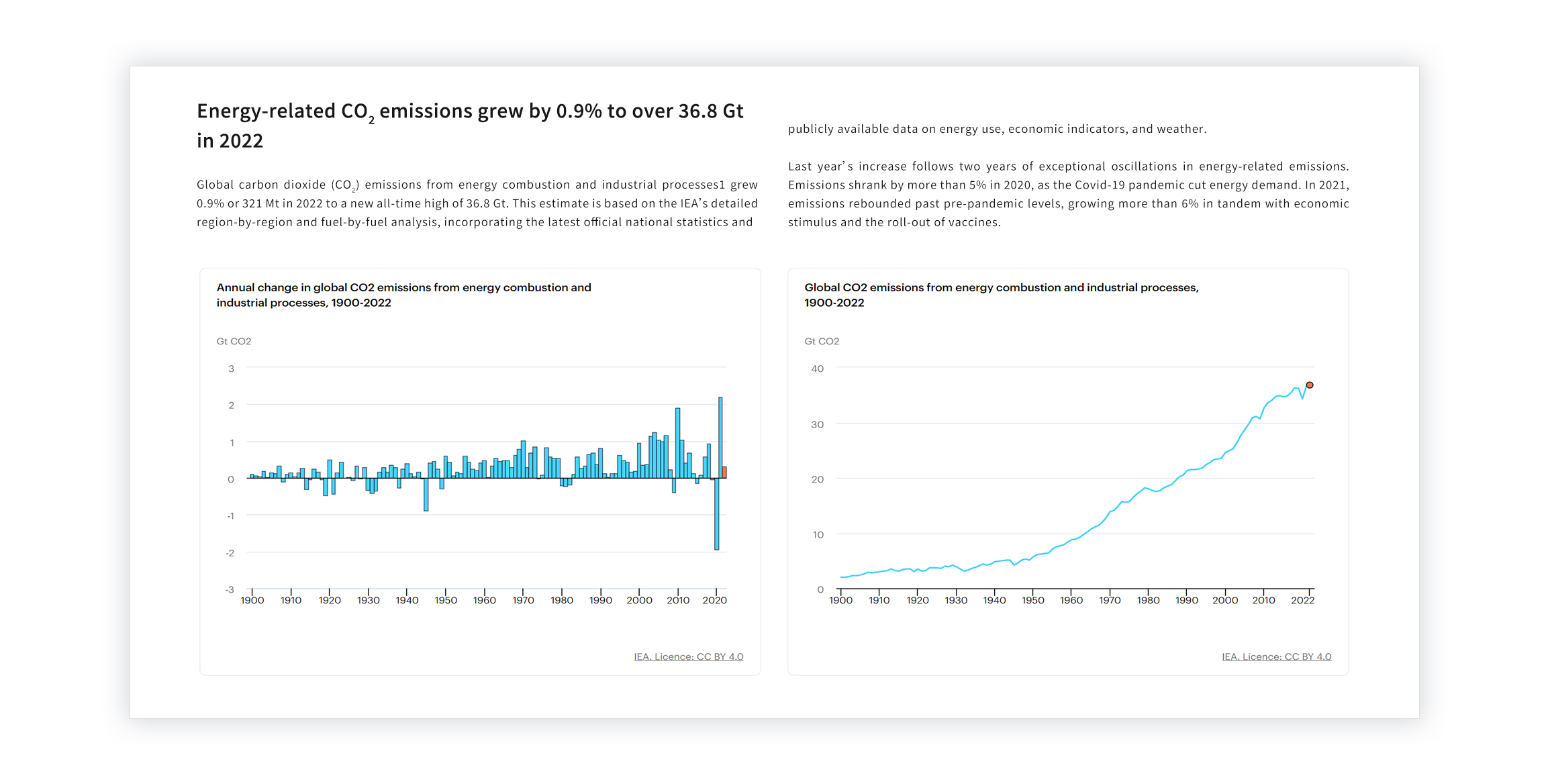Click the orange 2022 bar in the bar chart
The height and width of the screenshot is (784, 1548).
(724, 472)
